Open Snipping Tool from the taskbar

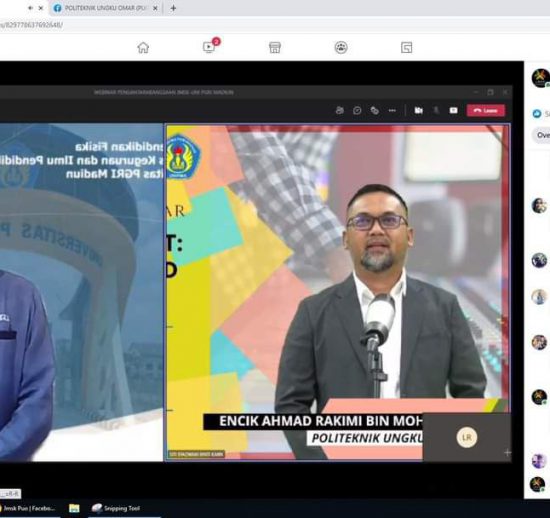point(116,508)
